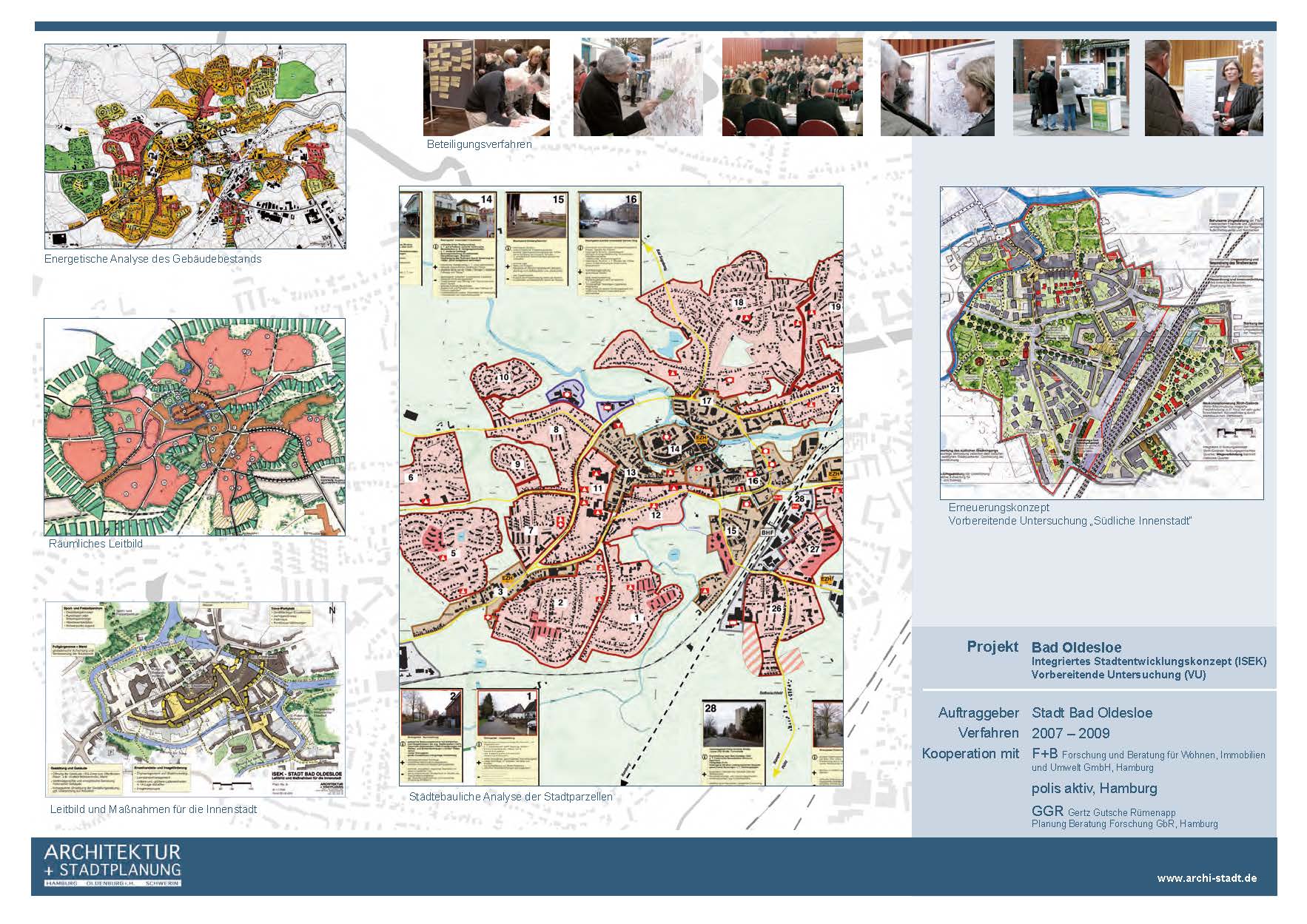The height and width of the screenshot is (924, 1307).
Task: Select parcel number 26 on the central map
Action: click(x=776, y=609)
